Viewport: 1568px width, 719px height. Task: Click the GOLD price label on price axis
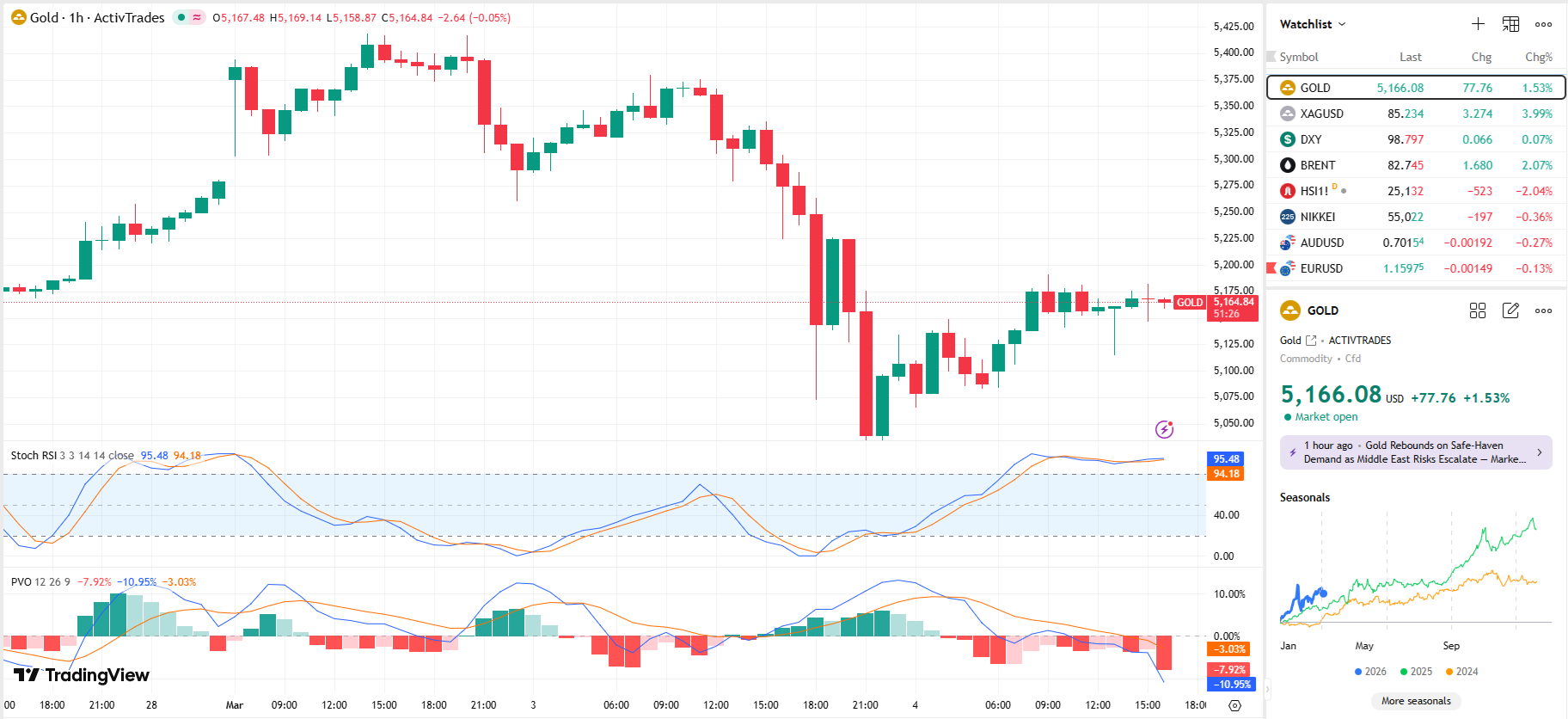tap(1190, 303)
